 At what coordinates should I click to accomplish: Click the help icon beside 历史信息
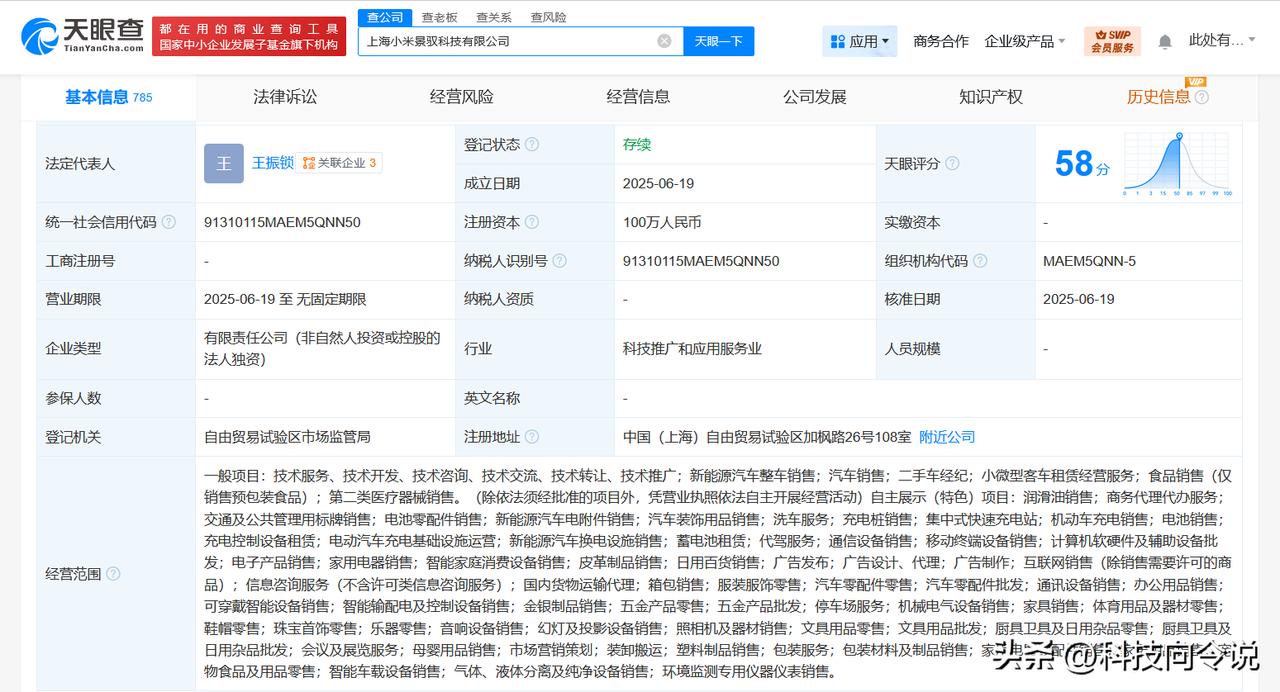[1202, 98]
